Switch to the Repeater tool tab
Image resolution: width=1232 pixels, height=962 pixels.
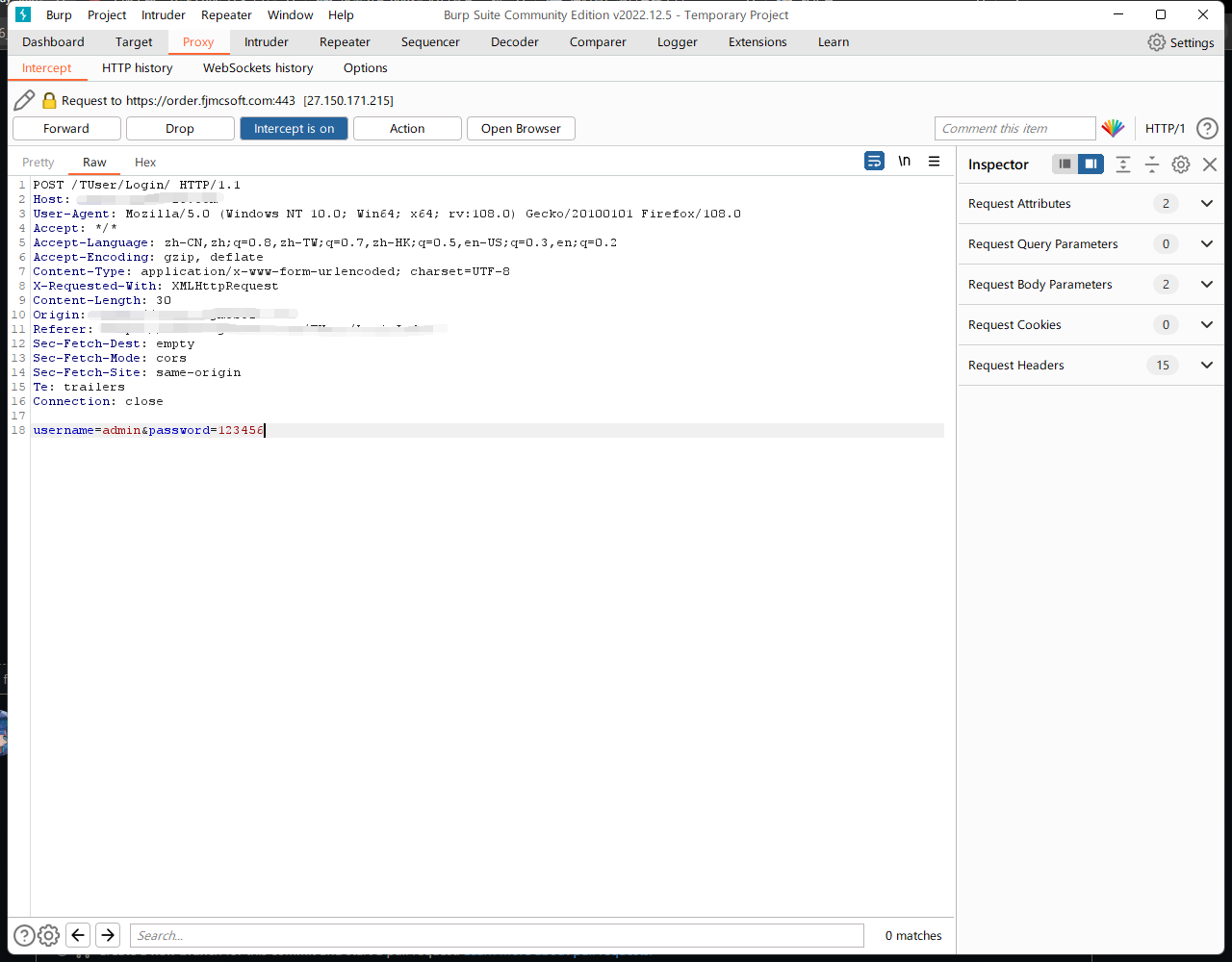pos(345,42)
